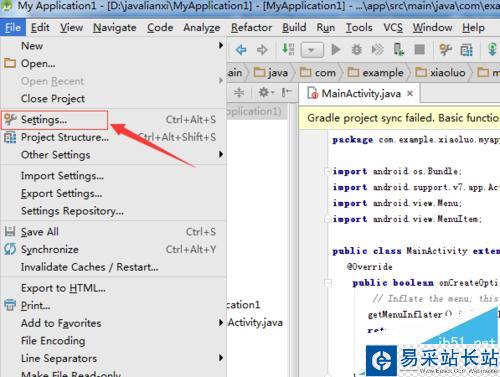Collapse onCreateOptionsMenu method fold marker

click(x=328, y=283)
